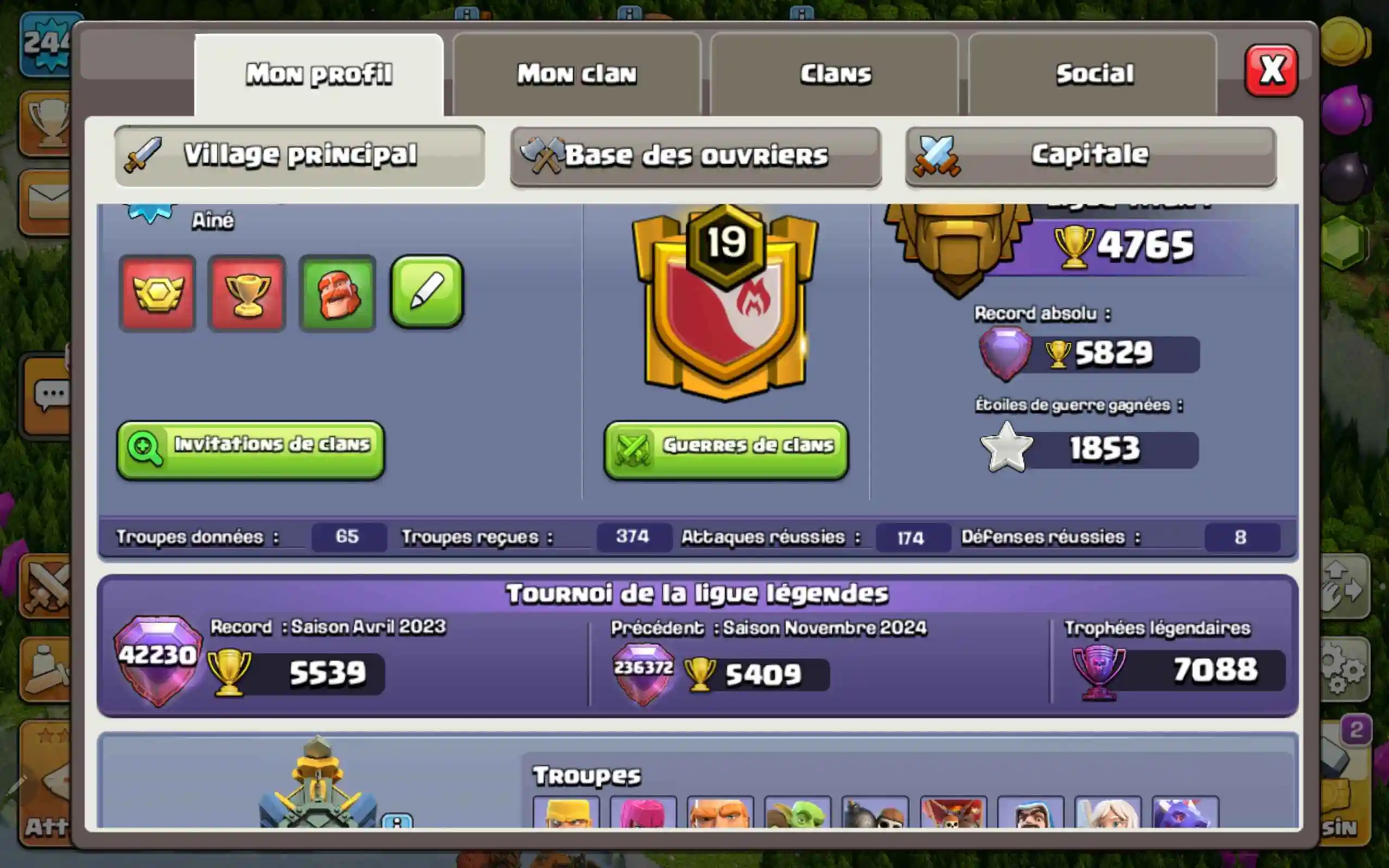This screenshot has height=868, width=1389.
Task: Click crossed swords attack icon on left
Action: coord(46,586)
